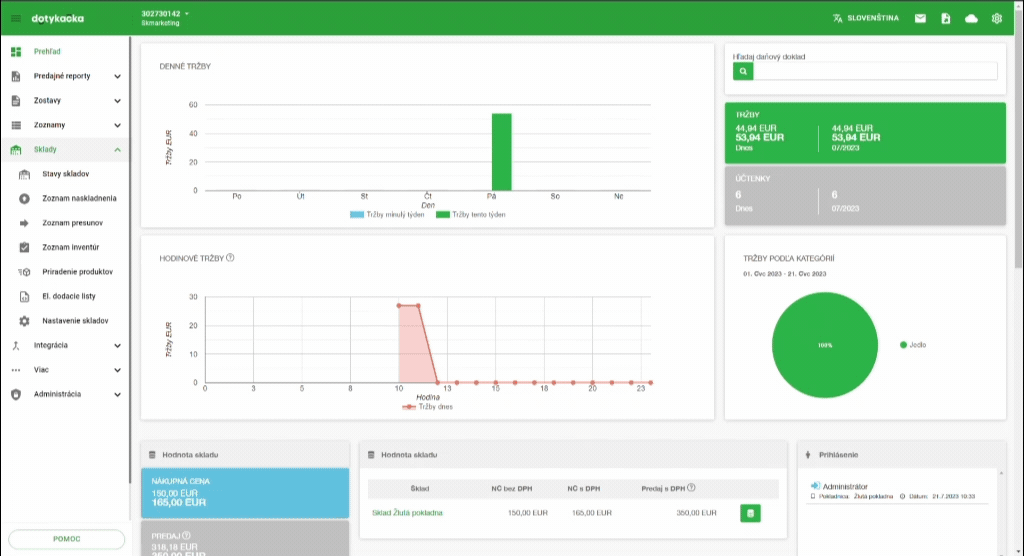
Task: Click the Zostavy document icon
Action: [16, 101]
